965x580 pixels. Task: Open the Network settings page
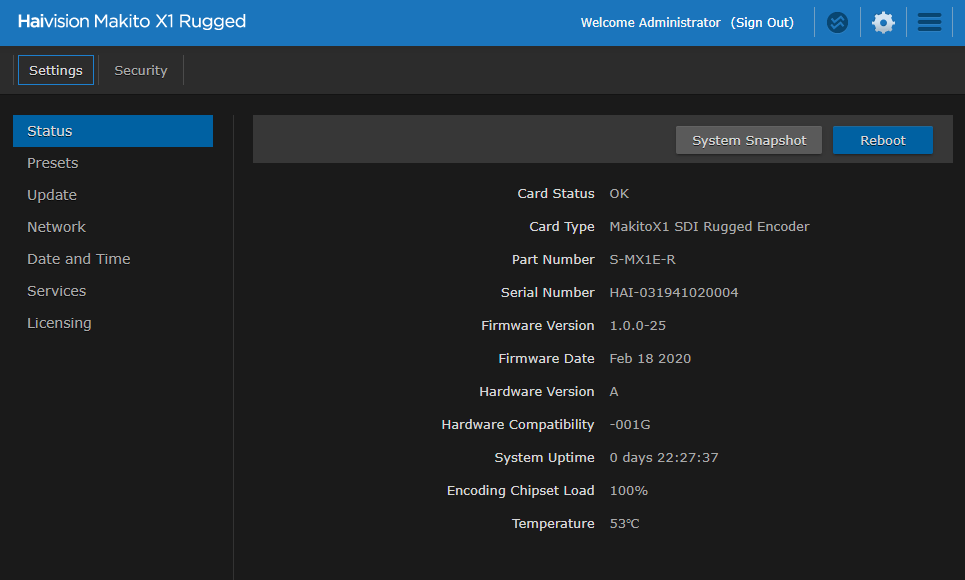56,226
